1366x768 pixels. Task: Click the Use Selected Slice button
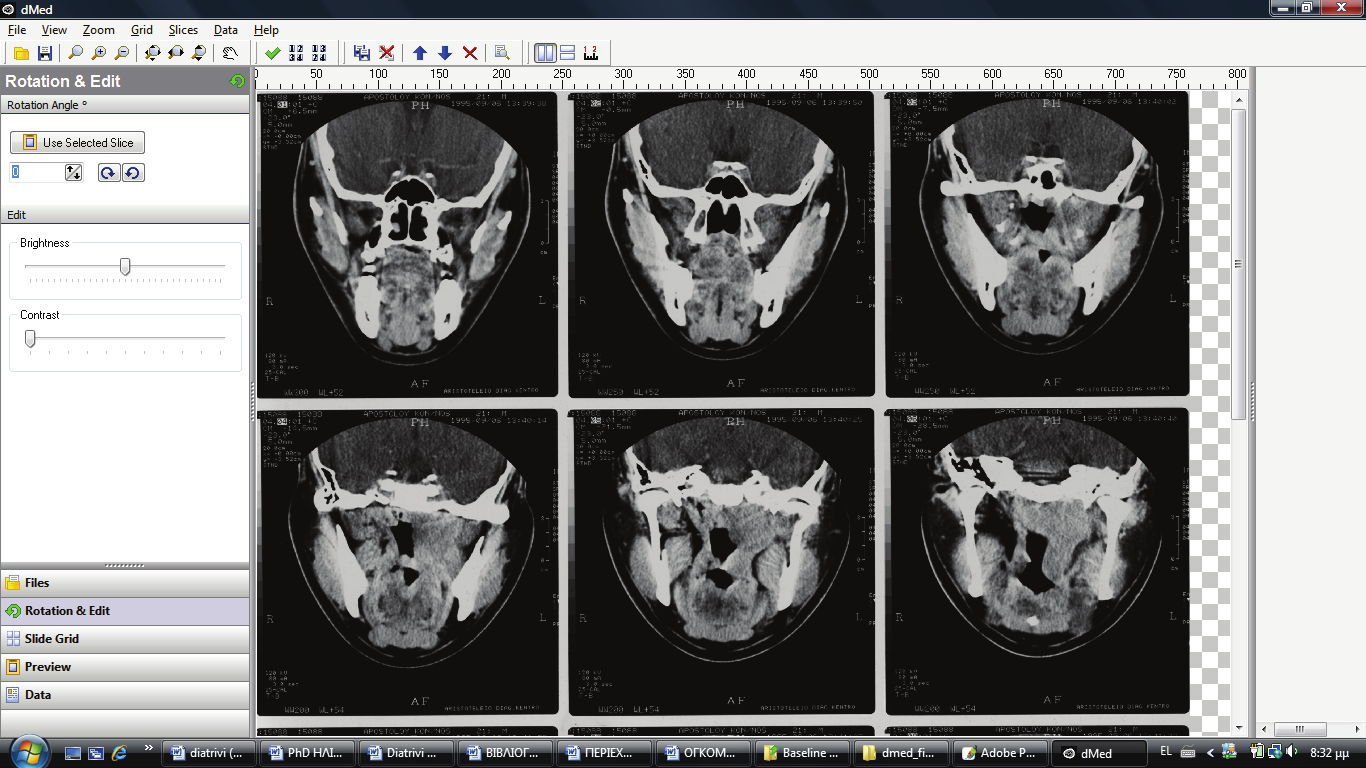click(x=77, y=143)
